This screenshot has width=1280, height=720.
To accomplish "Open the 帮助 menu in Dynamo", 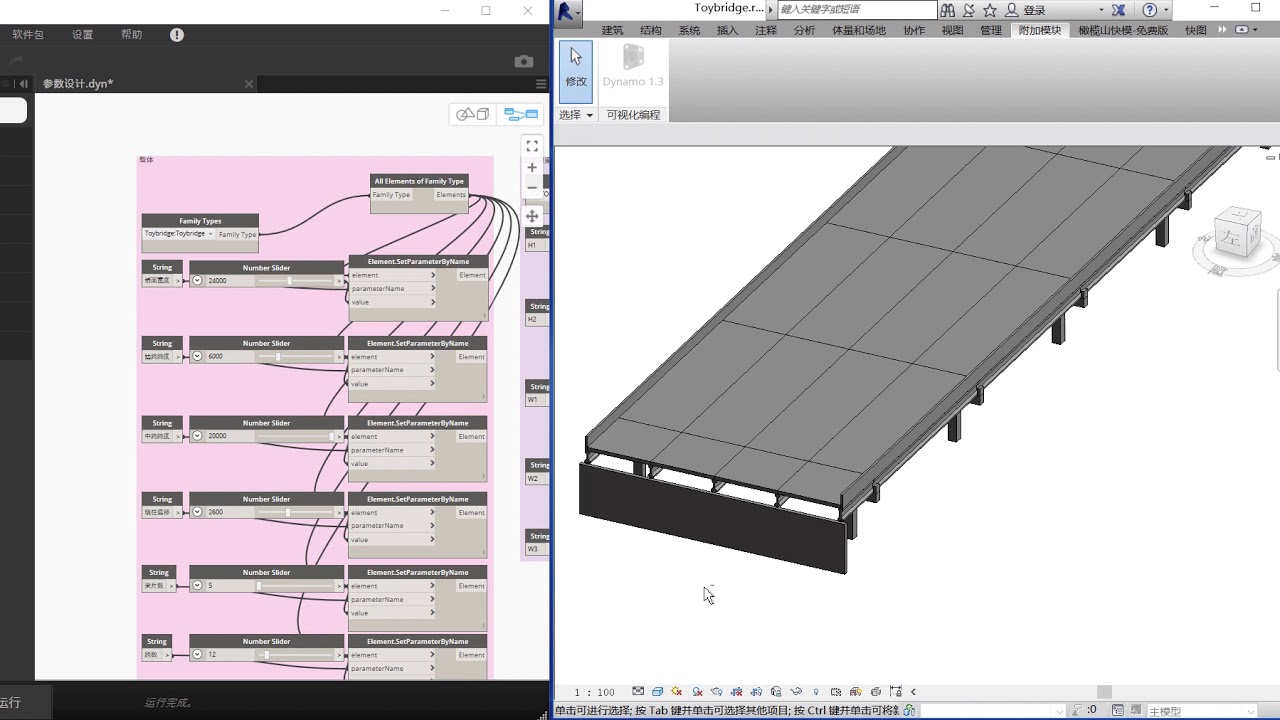I will (131, 34).
